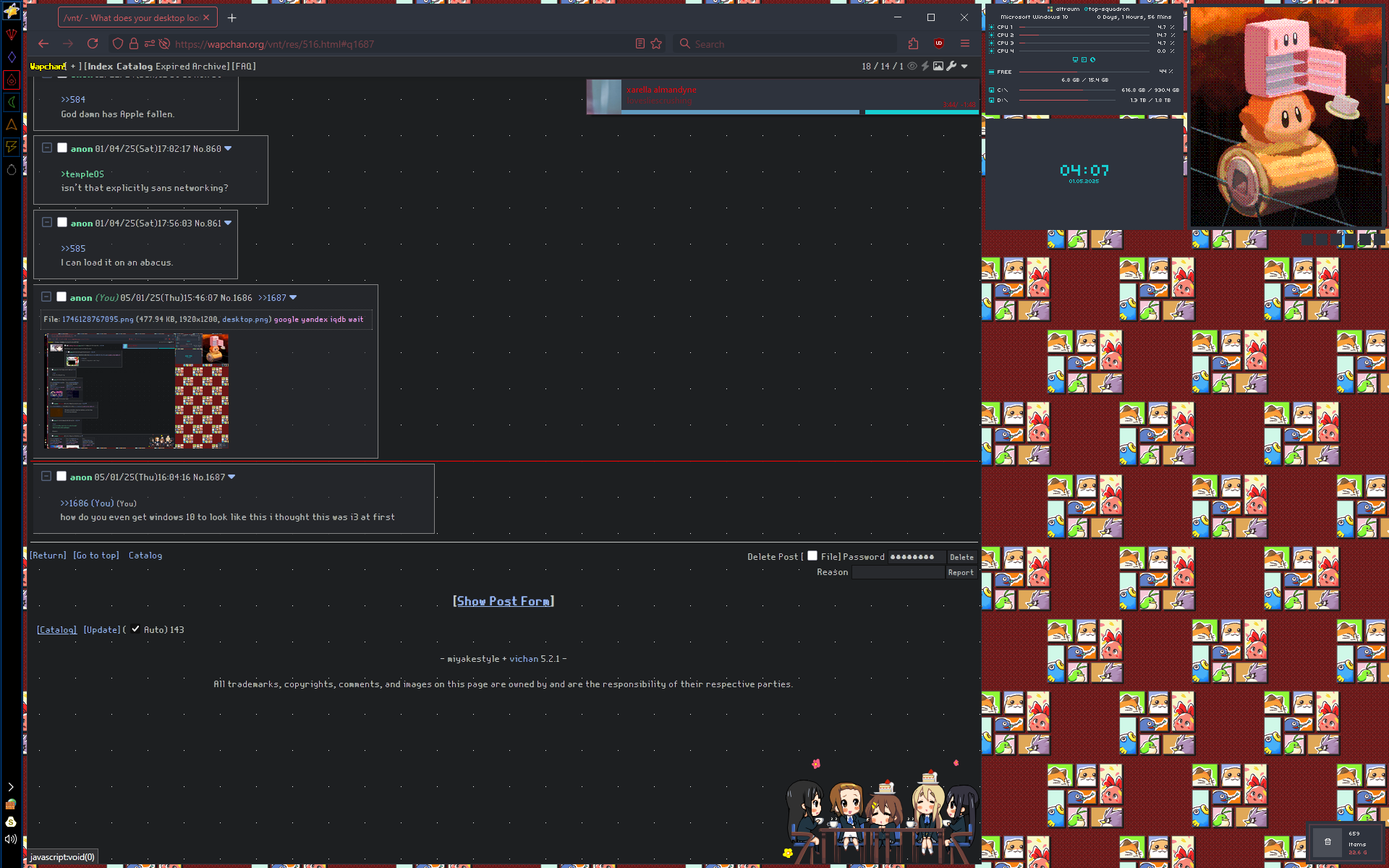Open reader view icon in address bar
Viewport: 1389px width, 868px height.
pos(640,43)
